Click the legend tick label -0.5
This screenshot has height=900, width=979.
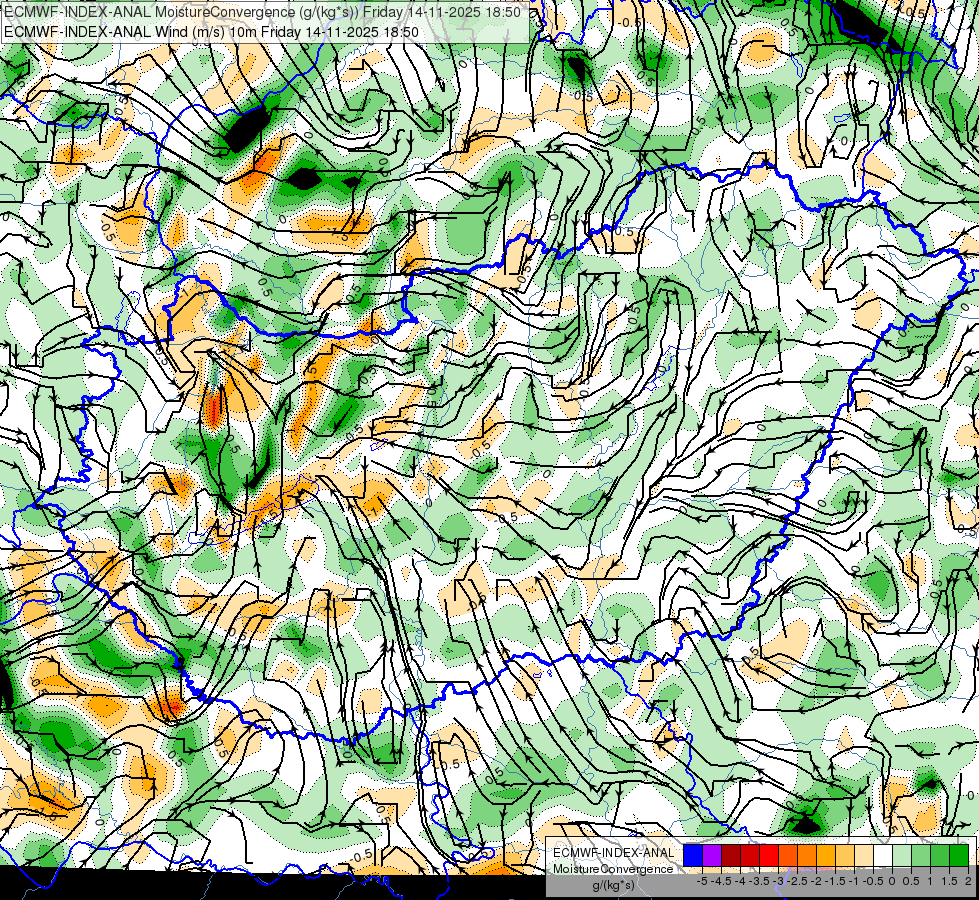point(873,881)
